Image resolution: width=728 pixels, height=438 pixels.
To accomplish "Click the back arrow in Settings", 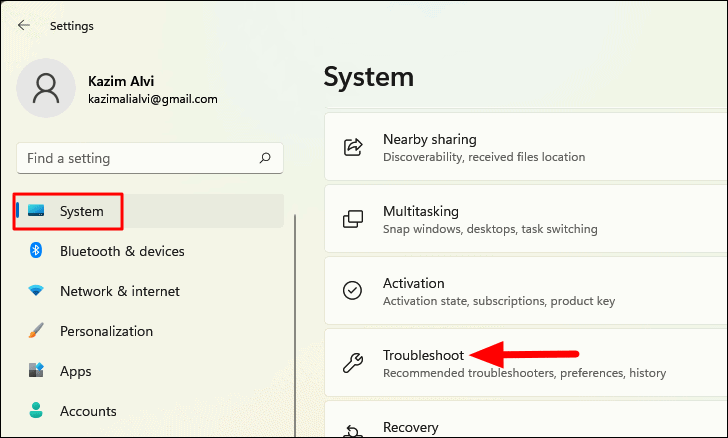I will point(24,25).
